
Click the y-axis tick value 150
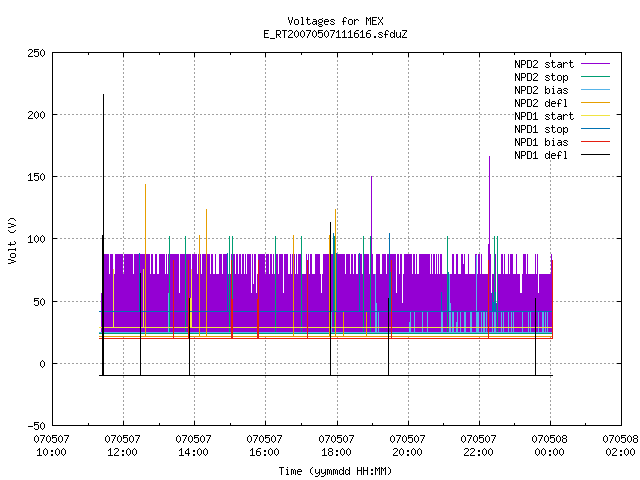[36, 177]
